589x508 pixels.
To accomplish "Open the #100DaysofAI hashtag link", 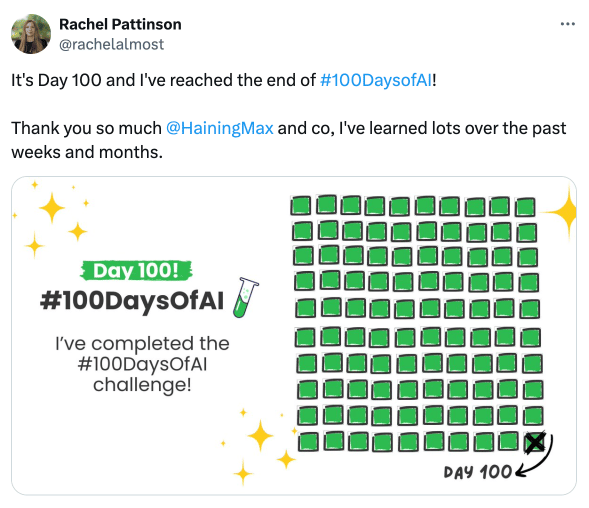I will point(376,80).
